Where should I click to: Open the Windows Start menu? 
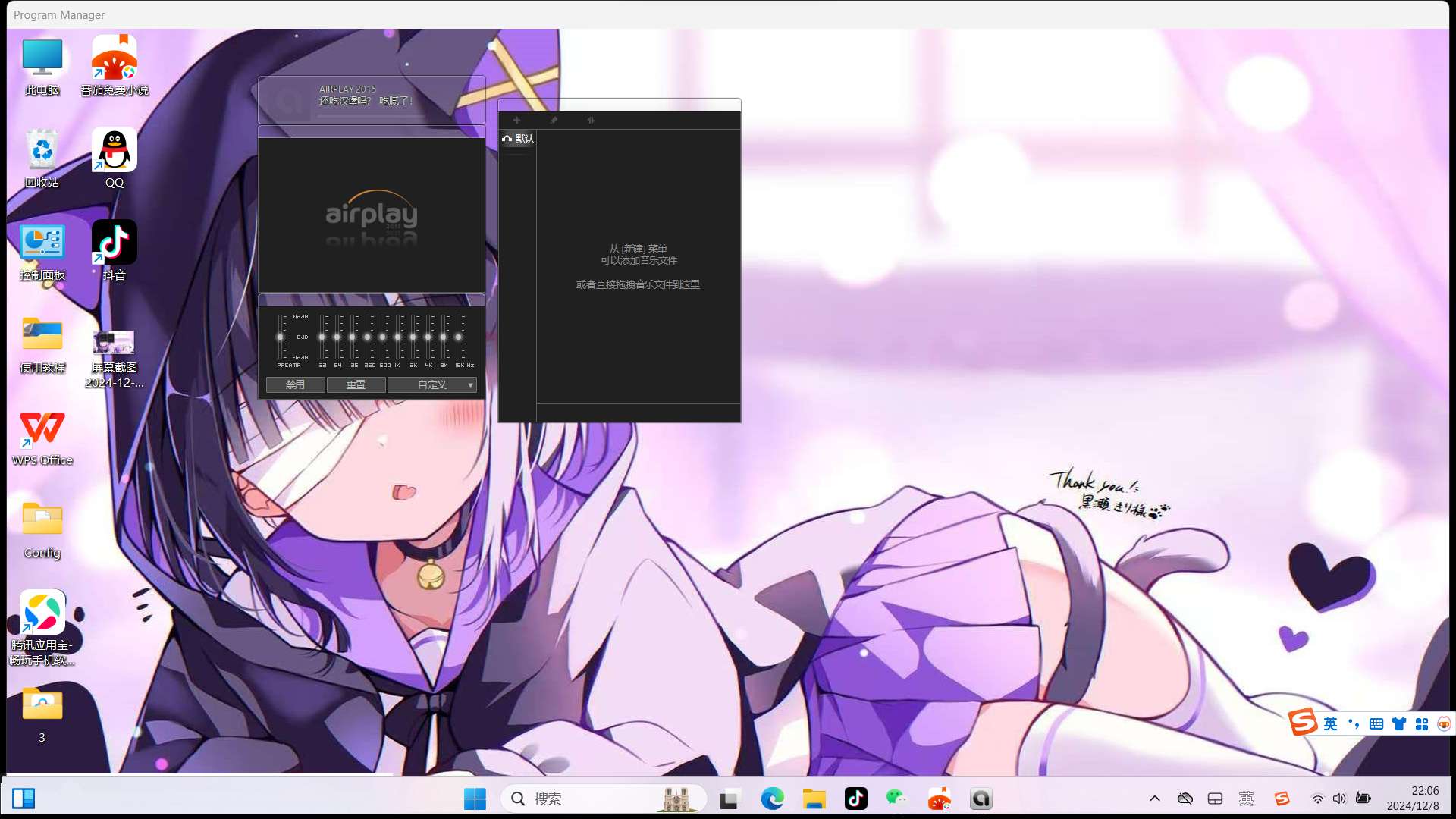[475, 799]
